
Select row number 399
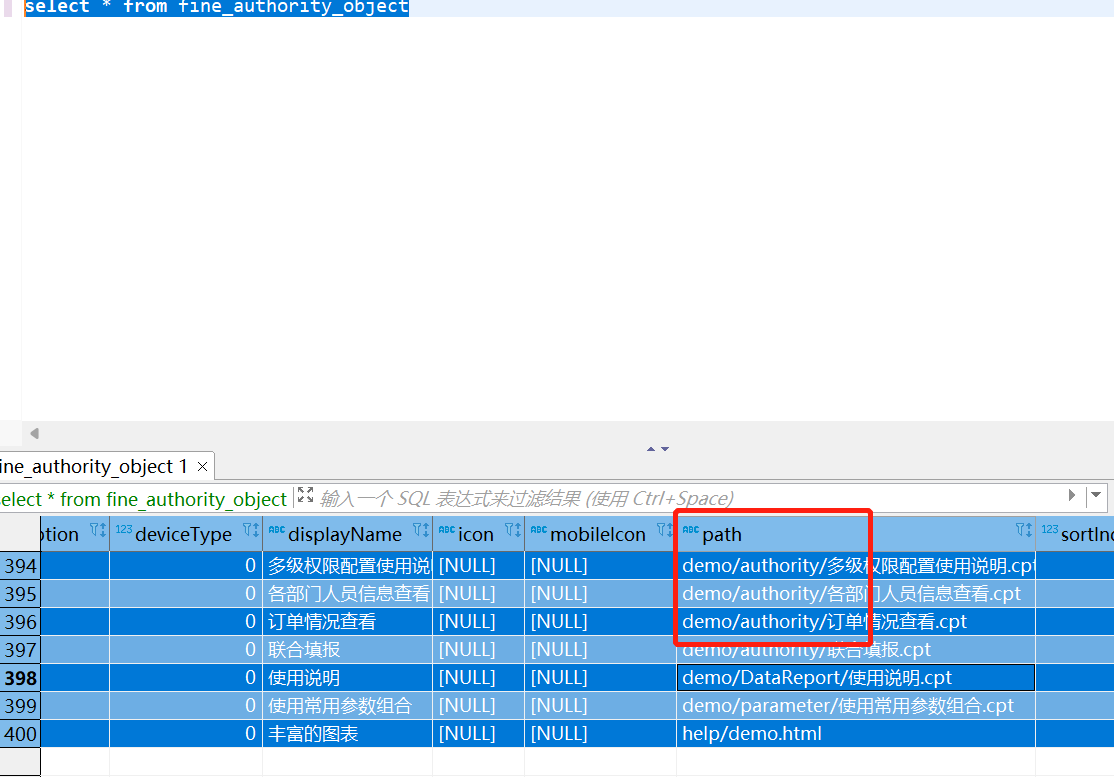(x=20, y=706)
